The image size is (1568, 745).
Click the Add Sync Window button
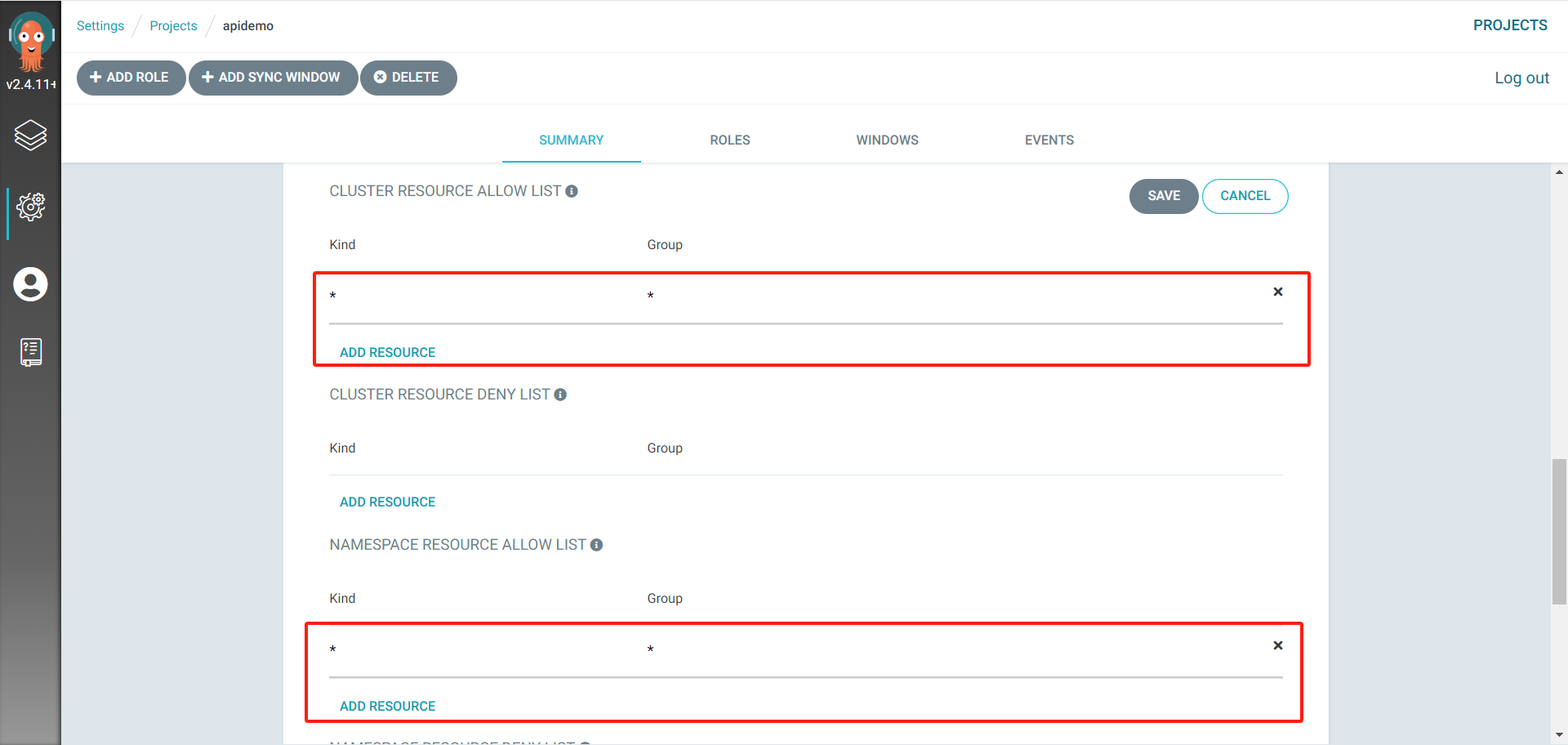coord(273,77)
